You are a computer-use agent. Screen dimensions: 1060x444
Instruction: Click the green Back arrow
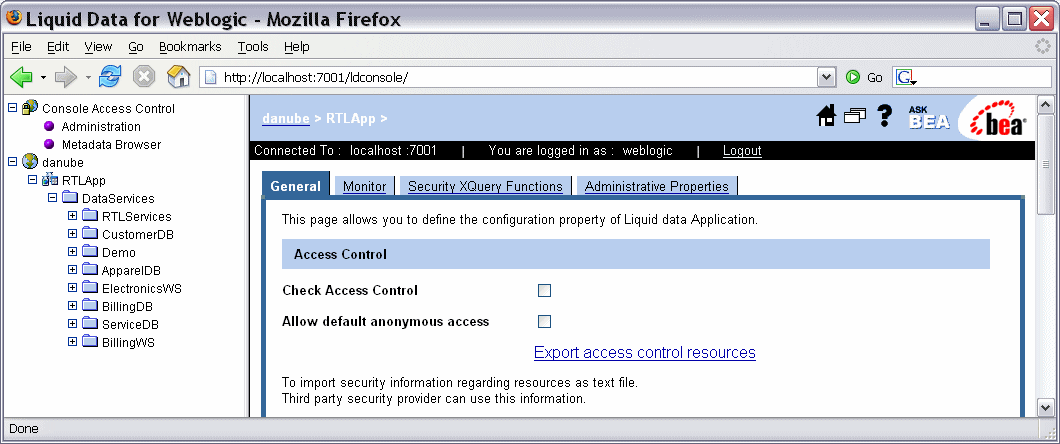click(x=21, y=76)
